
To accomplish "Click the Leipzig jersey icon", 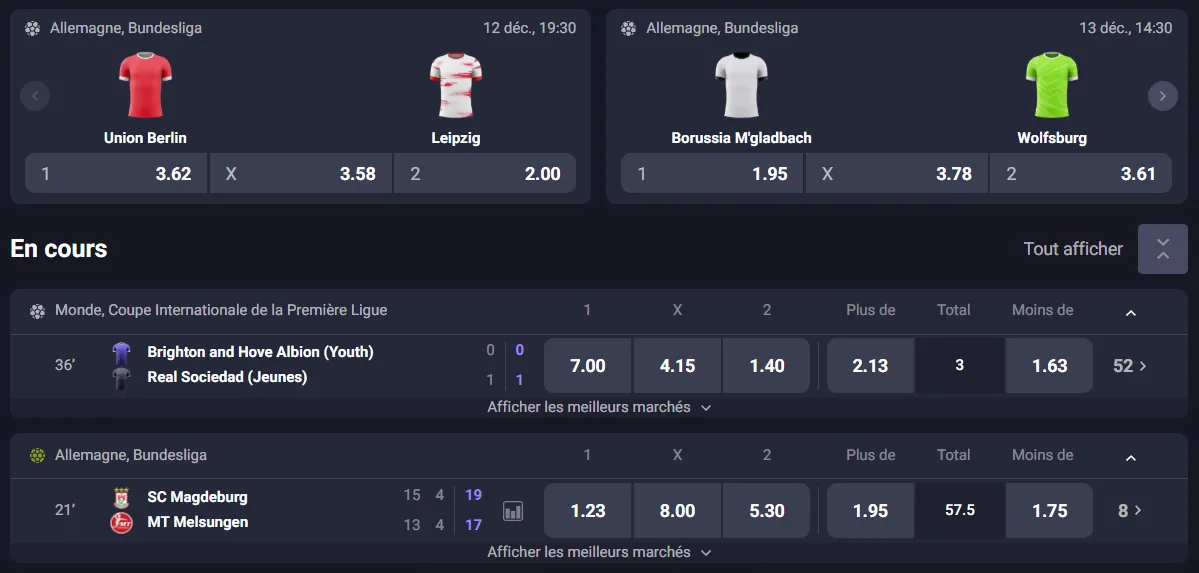I will point(456,85).
